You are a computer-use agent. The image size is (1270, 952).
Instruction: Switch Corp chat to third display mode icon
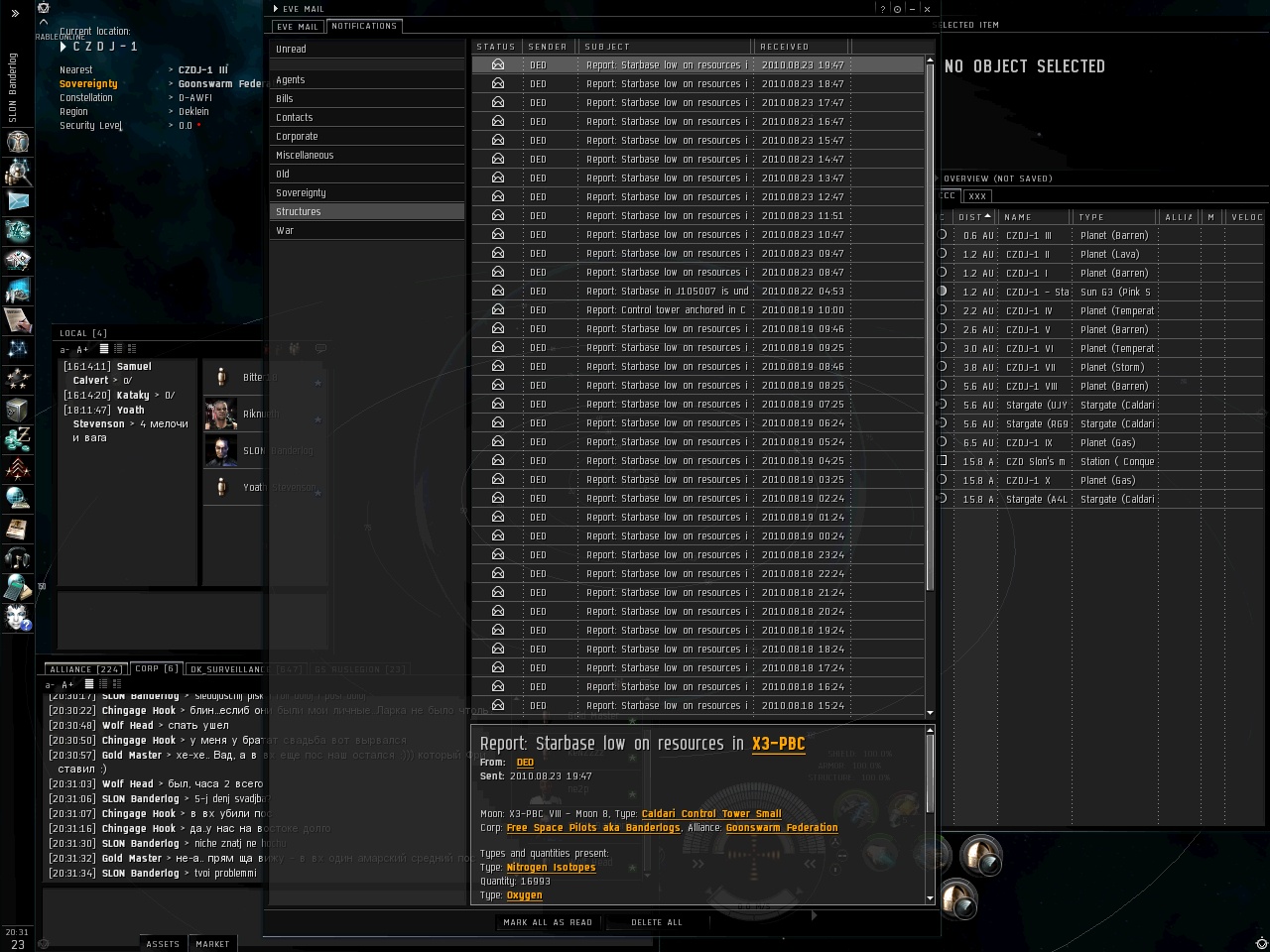[x=117, y=684]
